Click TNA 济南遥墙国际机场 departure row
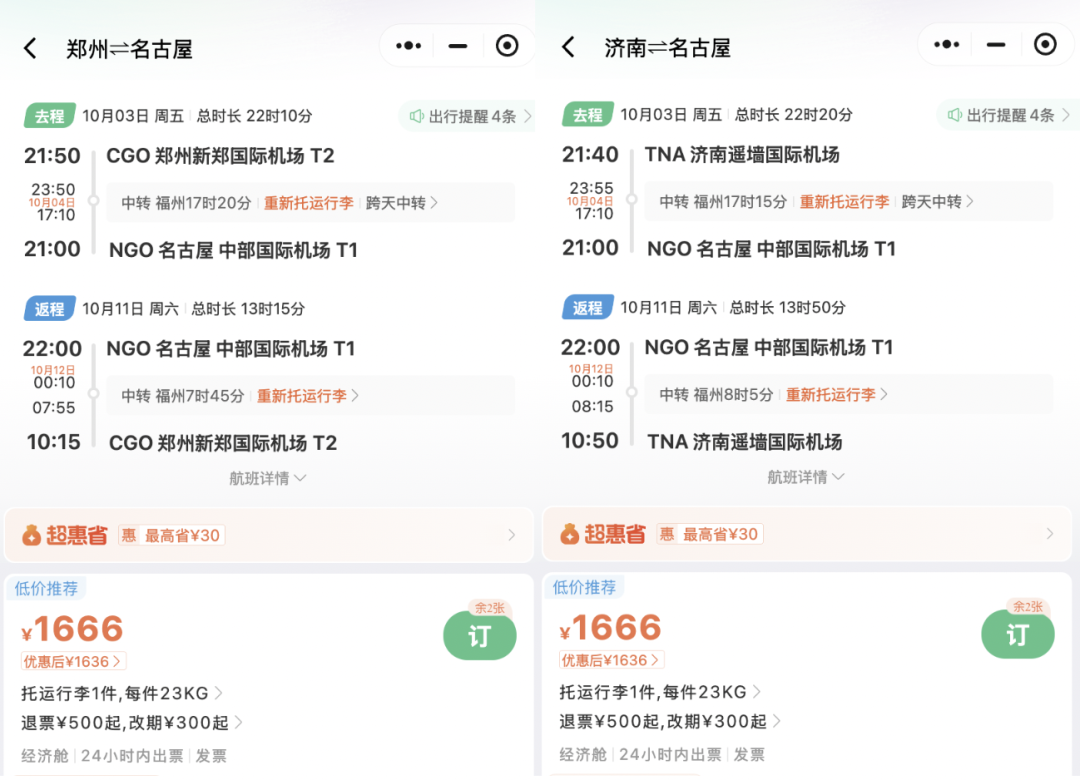The height and width of the screenshot is (780, 1080). coord(742,154)
